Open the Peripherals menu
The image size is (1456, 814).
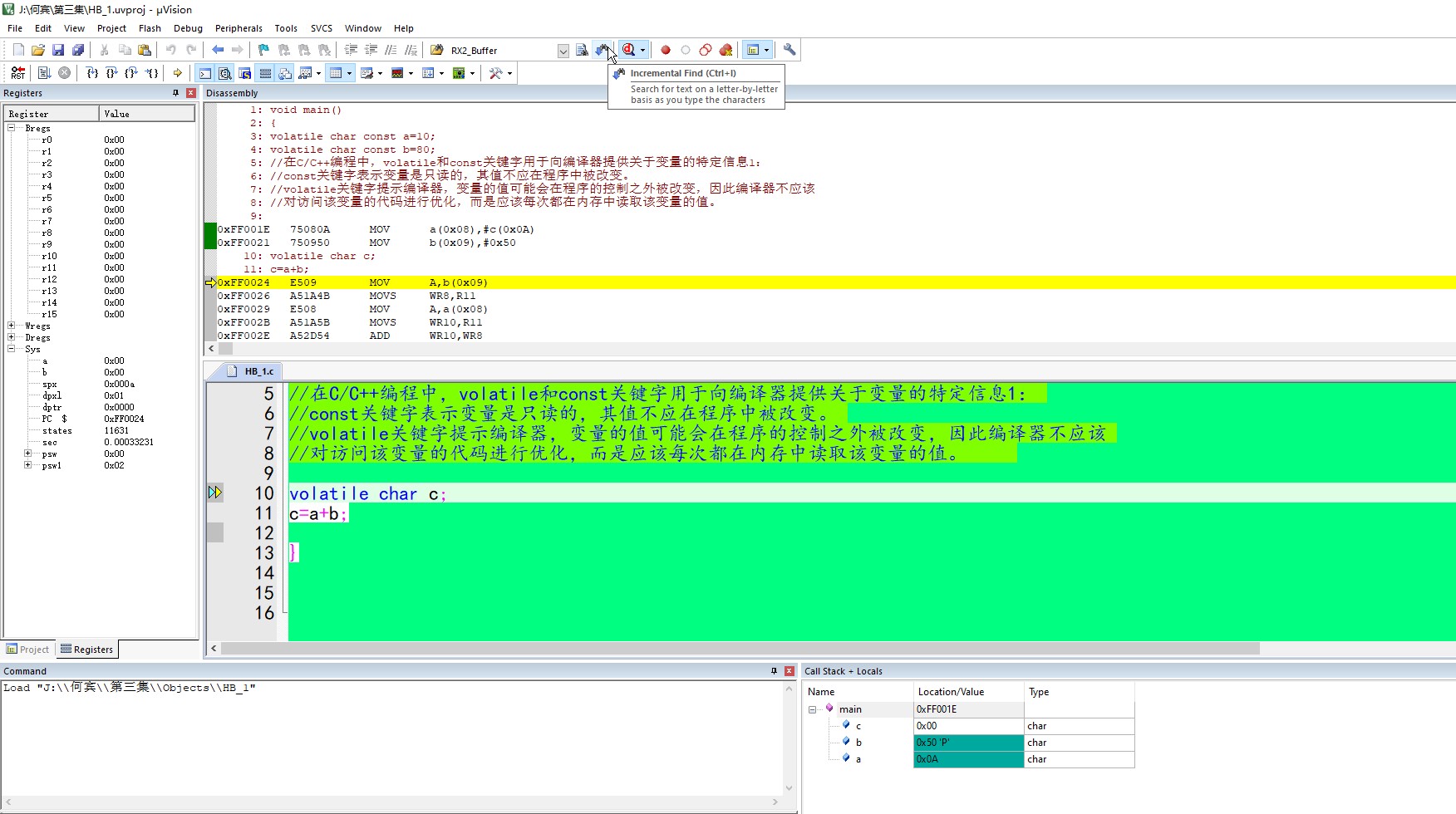click(x=238, y=28)
